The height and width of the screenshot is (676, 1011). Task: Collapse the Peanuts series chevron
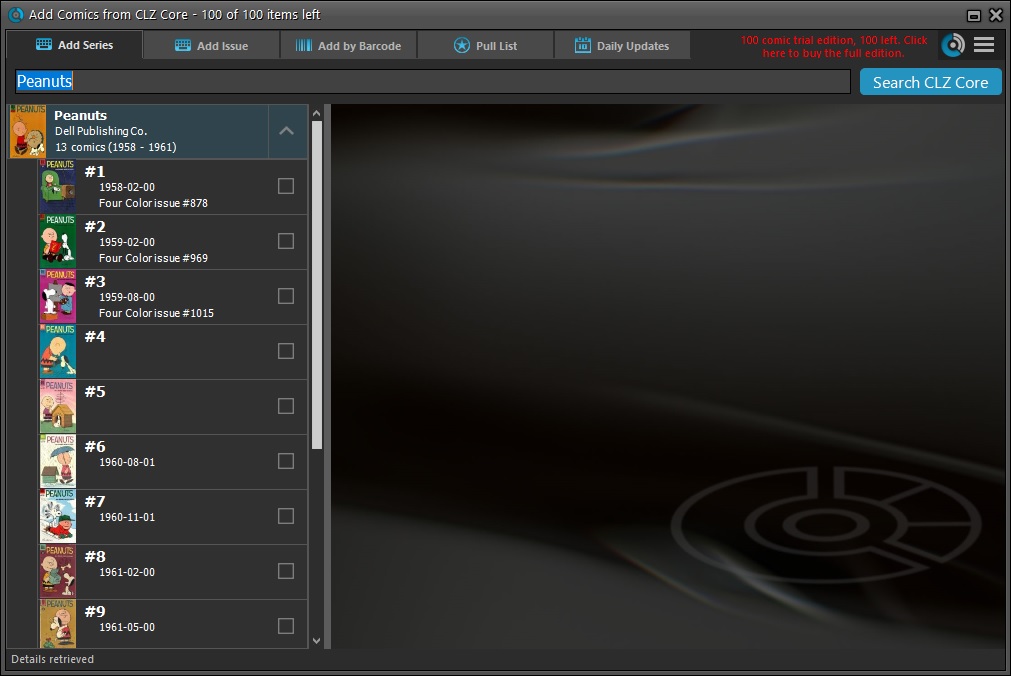point(286,131)
